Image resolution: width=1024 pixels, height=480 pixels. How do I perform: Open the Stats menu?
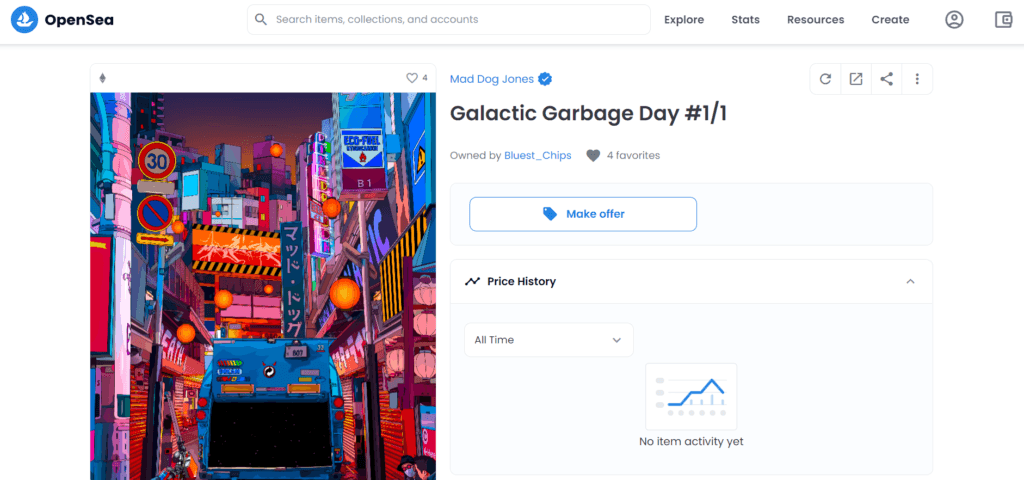745,20
